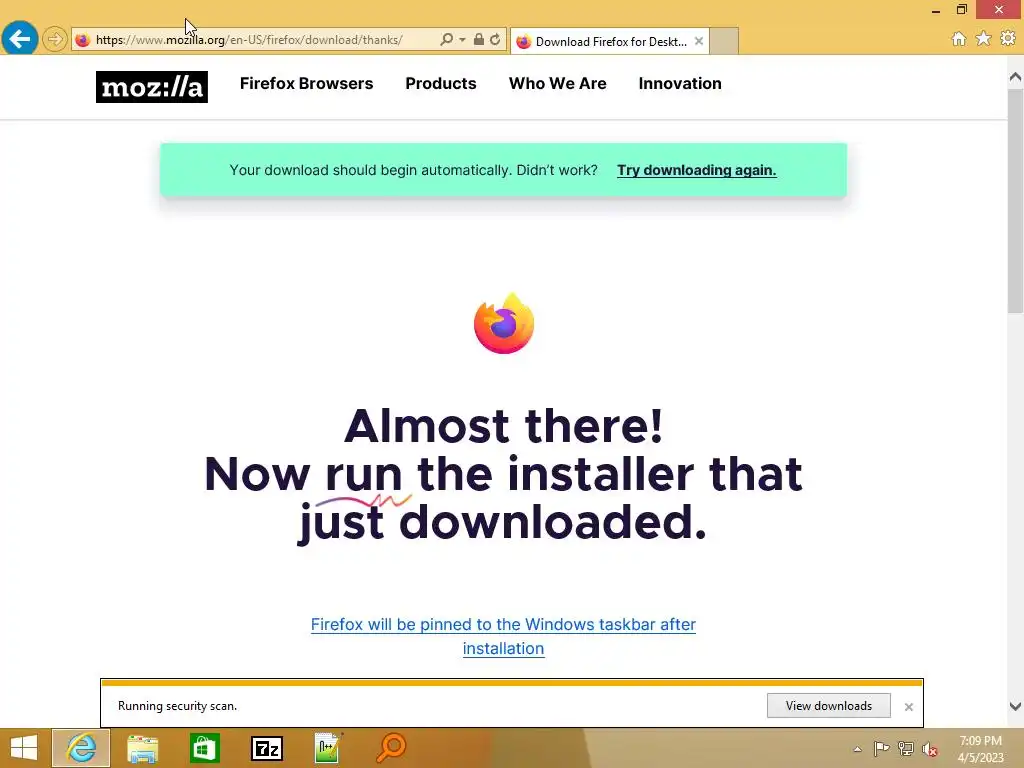
Task: Click the Mozilla logo
Action: click(152, 87)
